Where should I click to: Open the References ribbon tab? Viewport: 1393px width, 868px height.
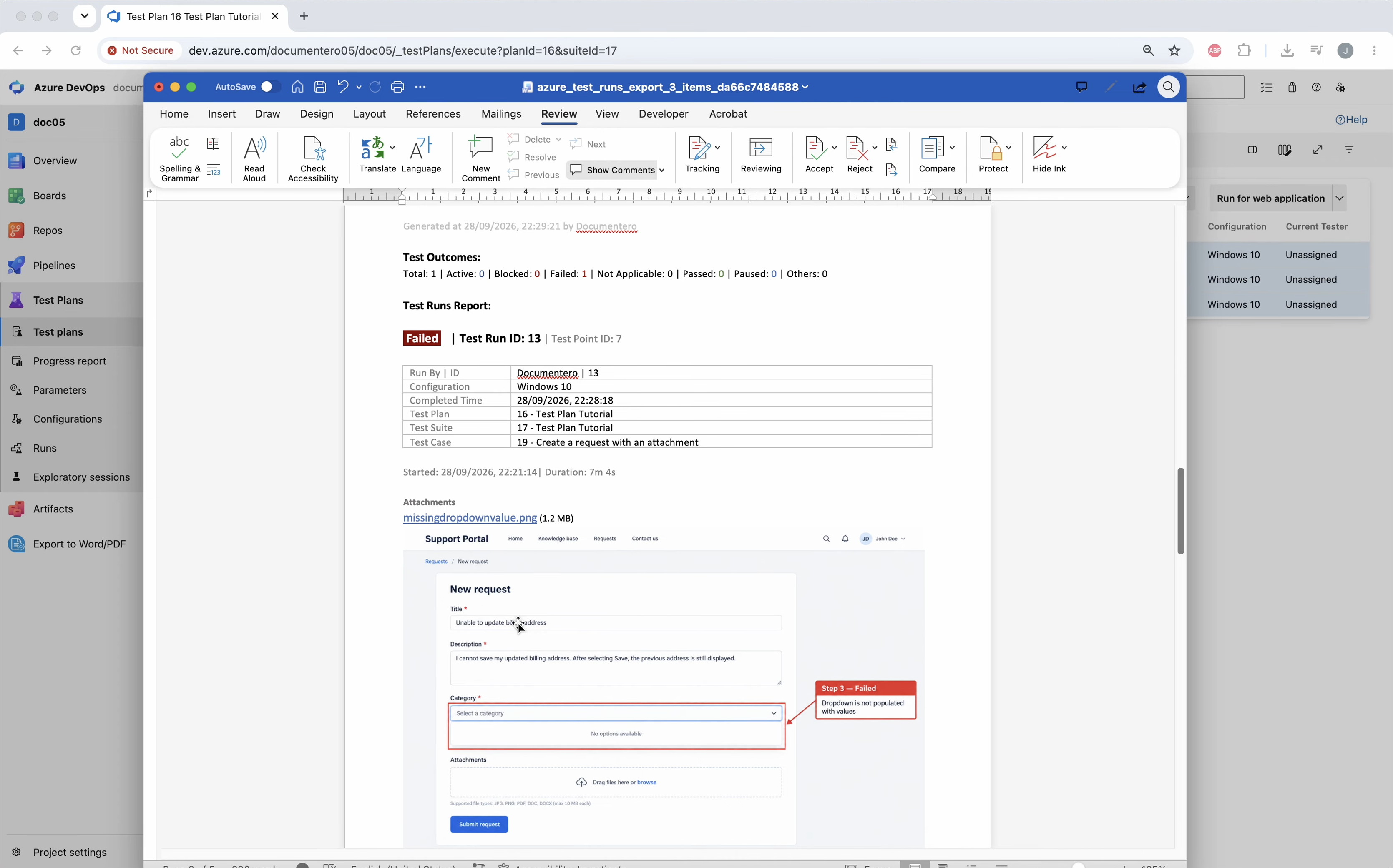point(433,114)
